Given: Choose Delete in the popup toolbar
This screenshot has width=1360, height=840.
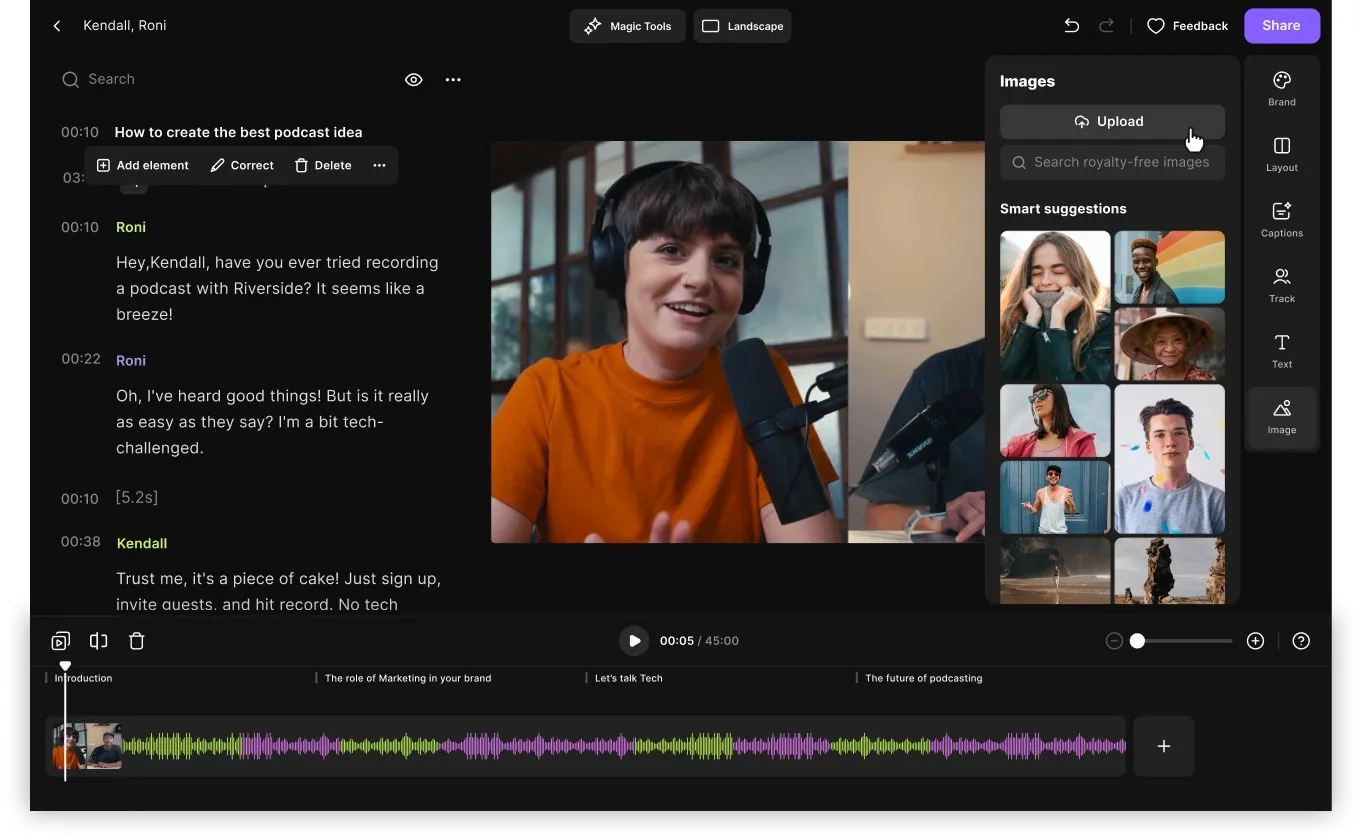Looking at the screenshot, I should [323, 165].
